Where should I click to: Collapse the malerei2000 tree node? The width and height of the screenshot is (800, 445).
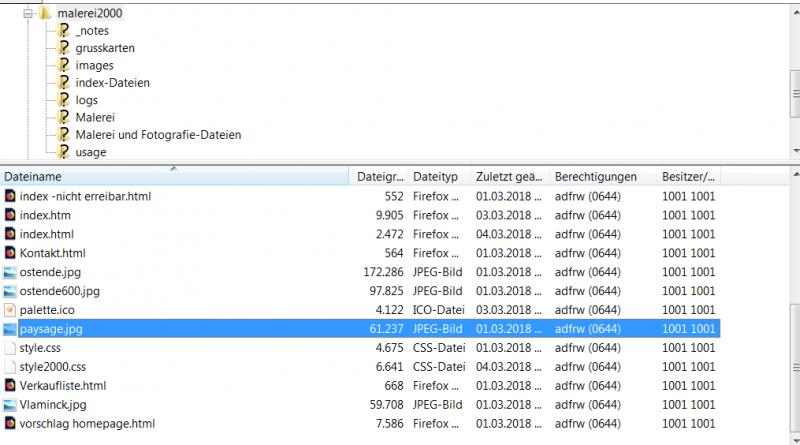[x=29, y=13]
